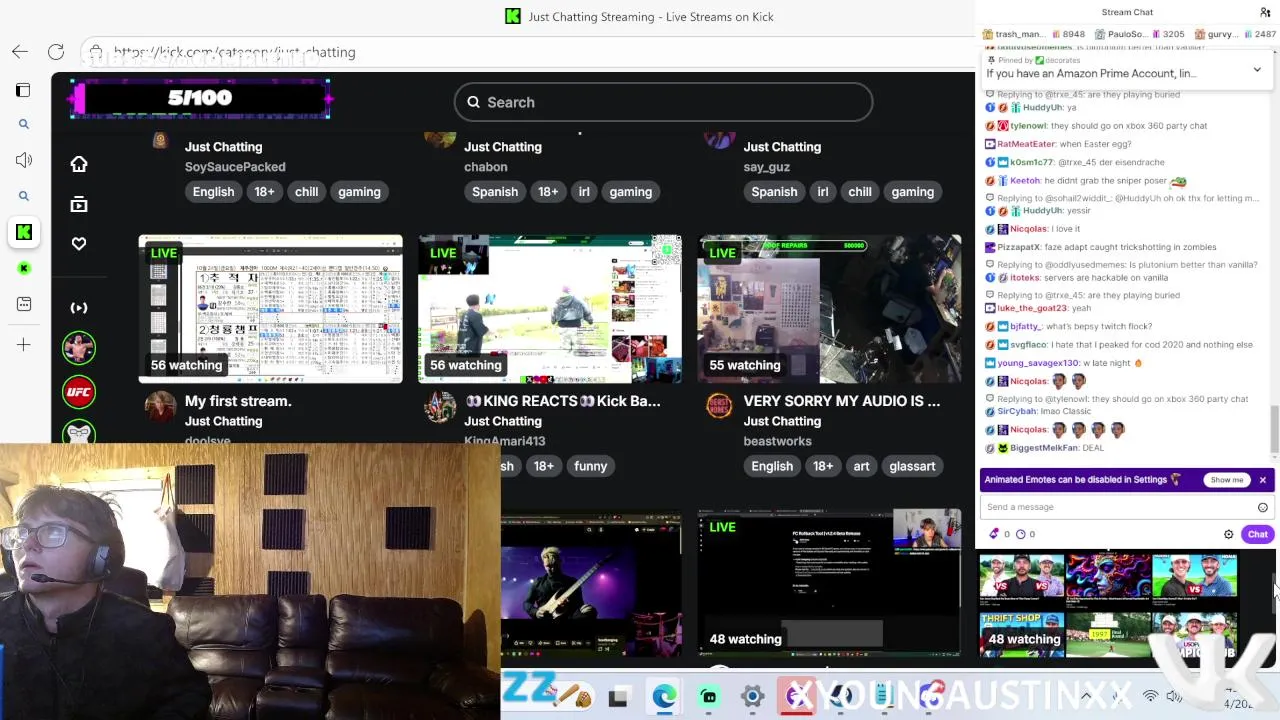Open Windows Settings gear in the taskbar
Image resolution: width=1280 pixels, height=720 pixels.
pyautogui.click(x=752, y=697)
